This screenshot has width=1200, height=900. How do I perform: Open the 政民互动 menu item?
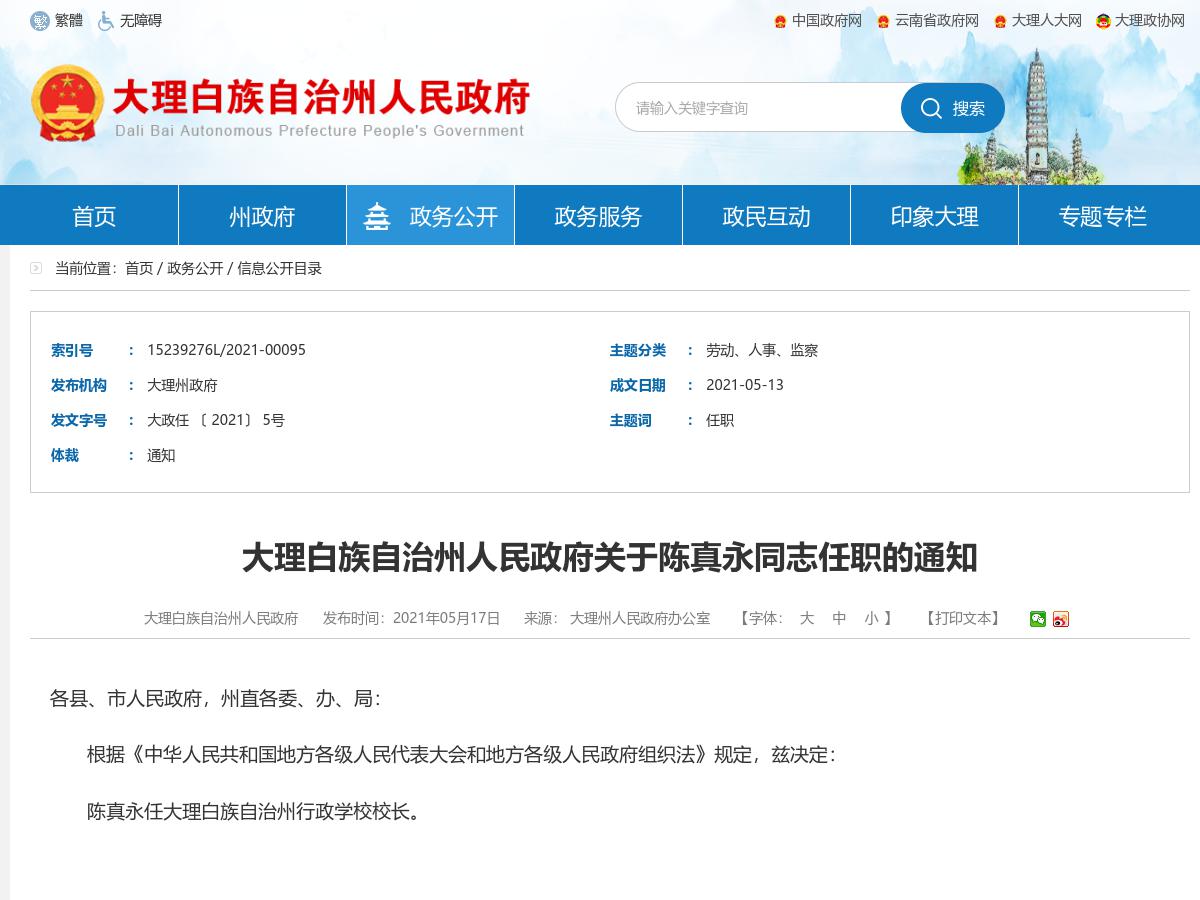(765, 215)
